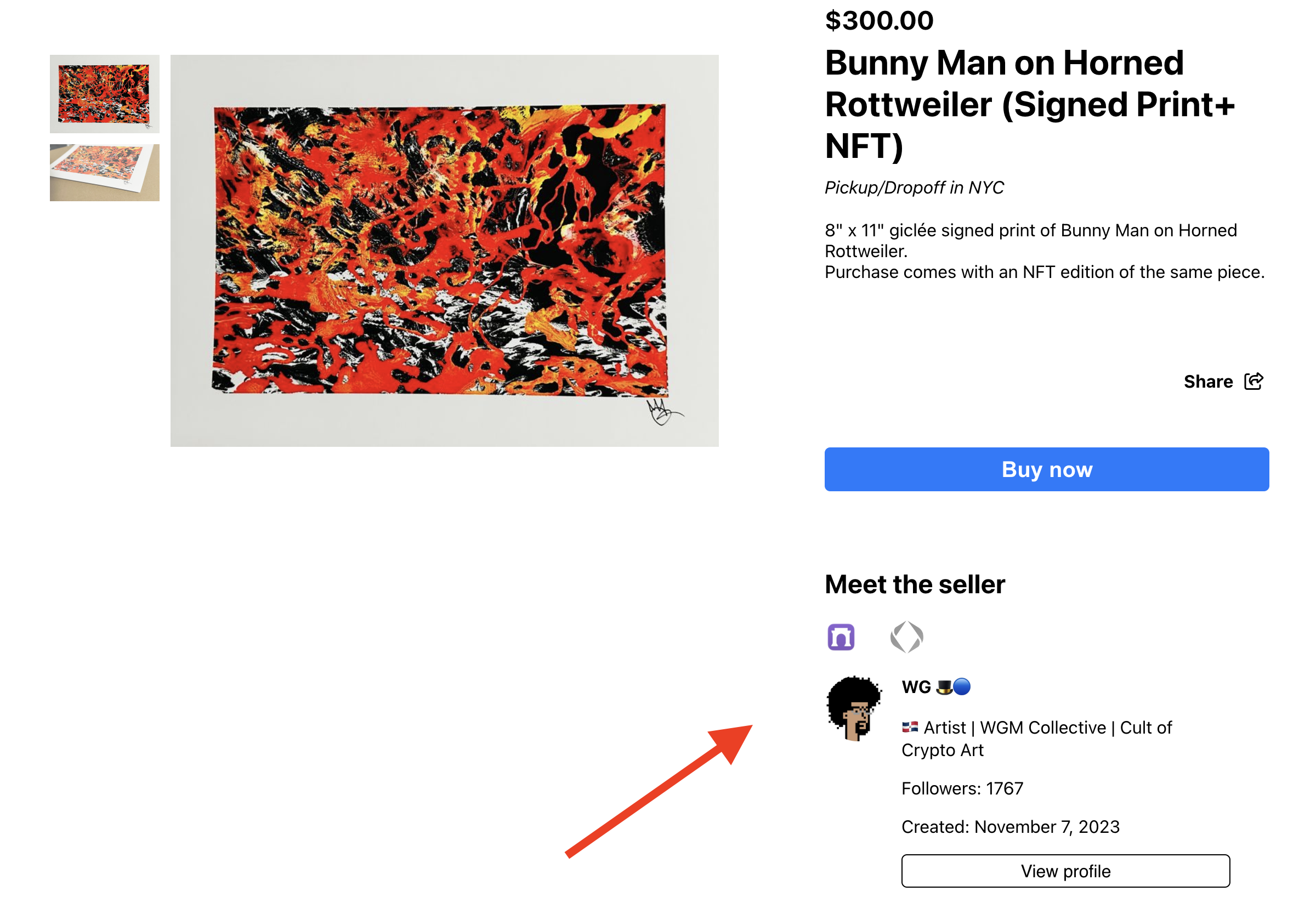Click the Meet the seller heading
Viewport: 1316px width, 897px height.
(x=915, y=584)
